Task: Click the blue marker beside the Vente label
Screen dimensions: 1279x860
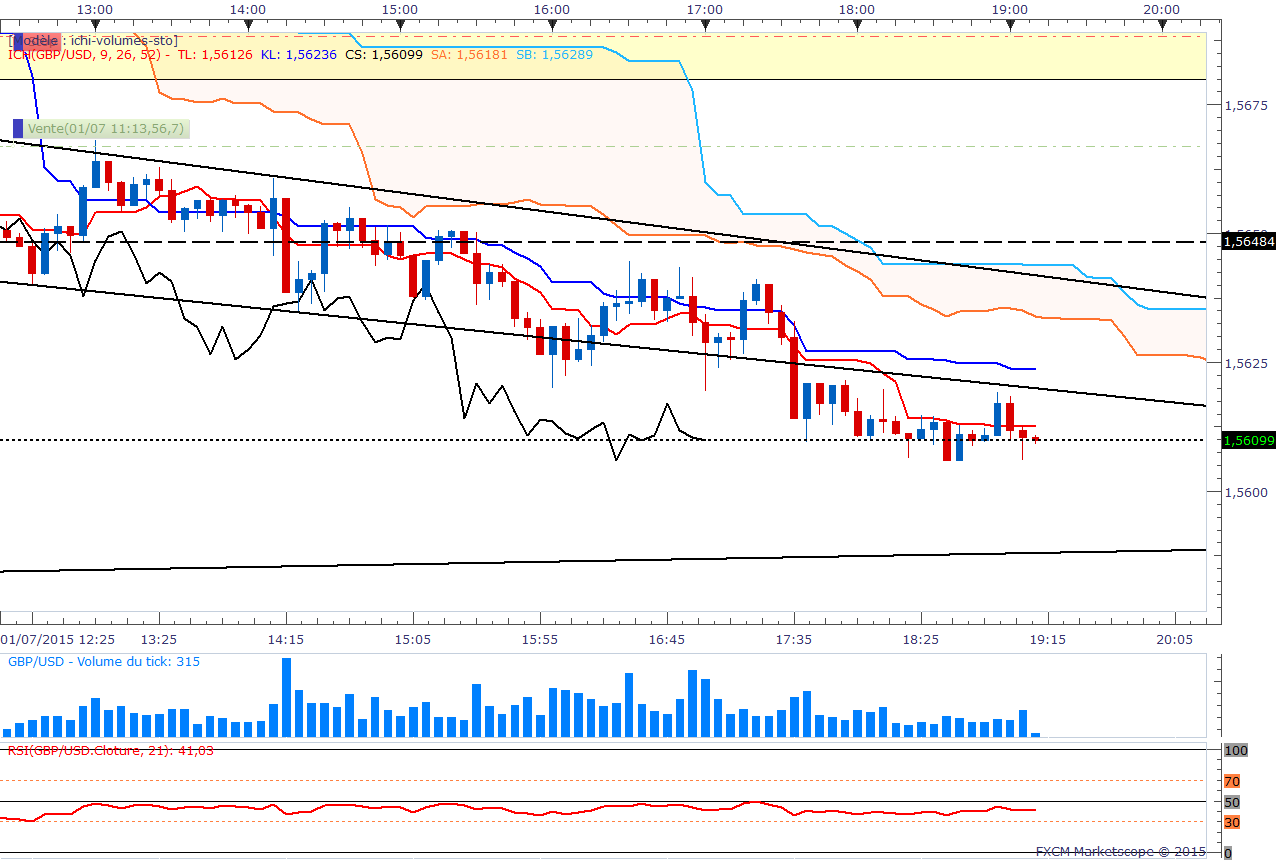Action: point(18,128)
